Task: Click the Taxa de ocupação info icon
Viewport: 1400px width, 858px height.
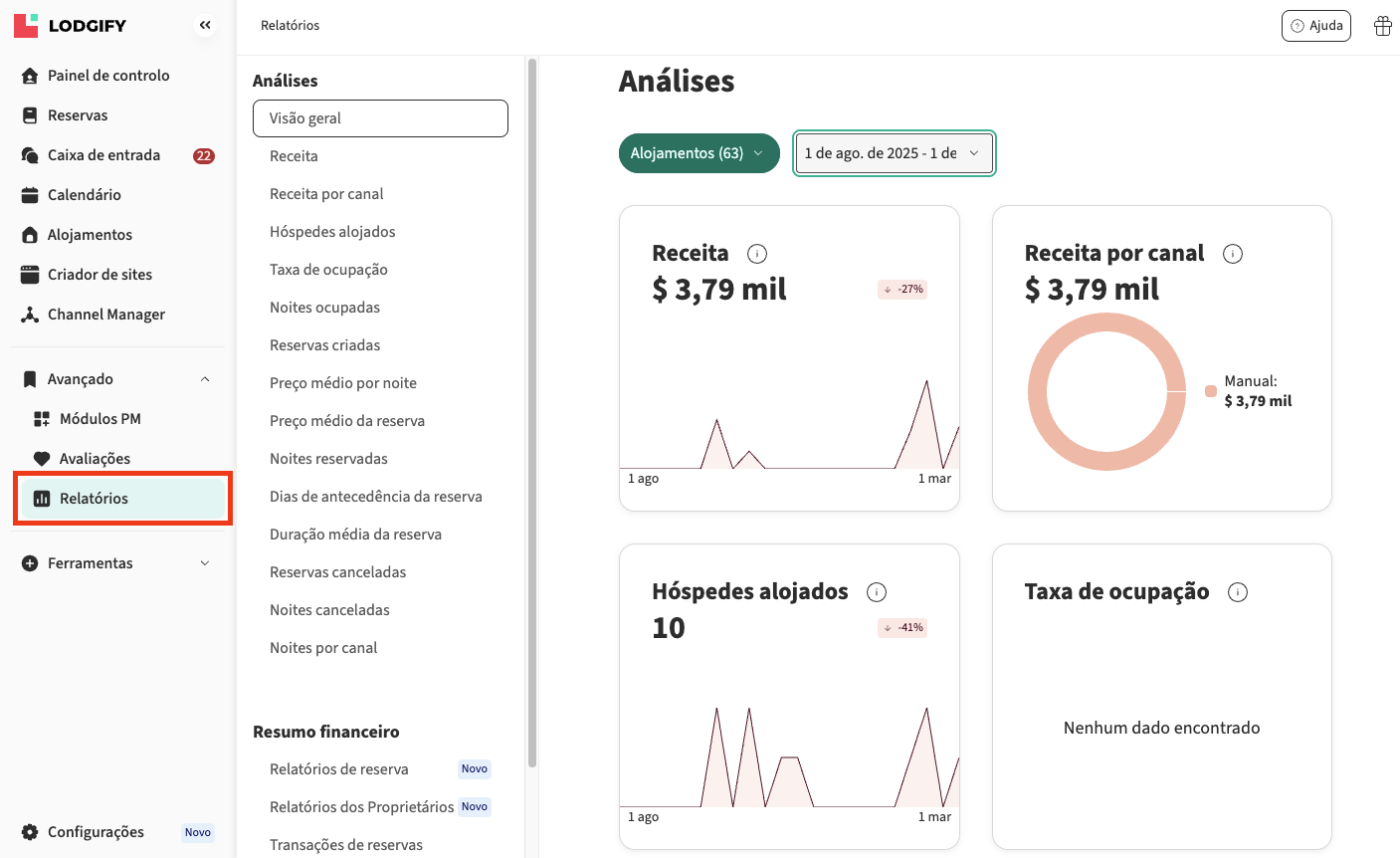Action: click(1238, 592)
